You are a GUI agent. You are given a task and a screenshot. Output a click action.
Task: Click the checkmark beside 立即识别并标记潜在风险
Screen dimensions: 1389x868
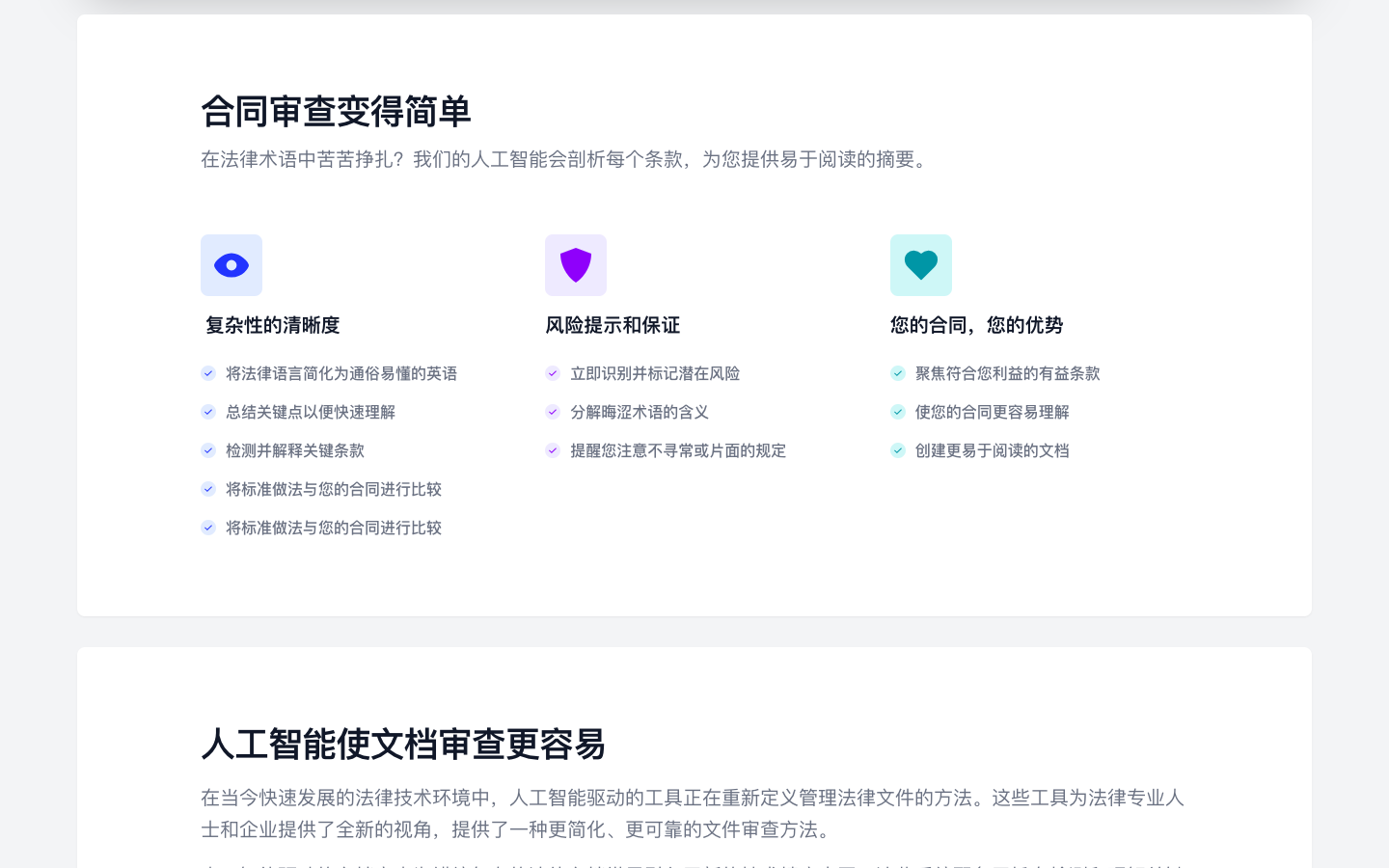pos(553,373)
